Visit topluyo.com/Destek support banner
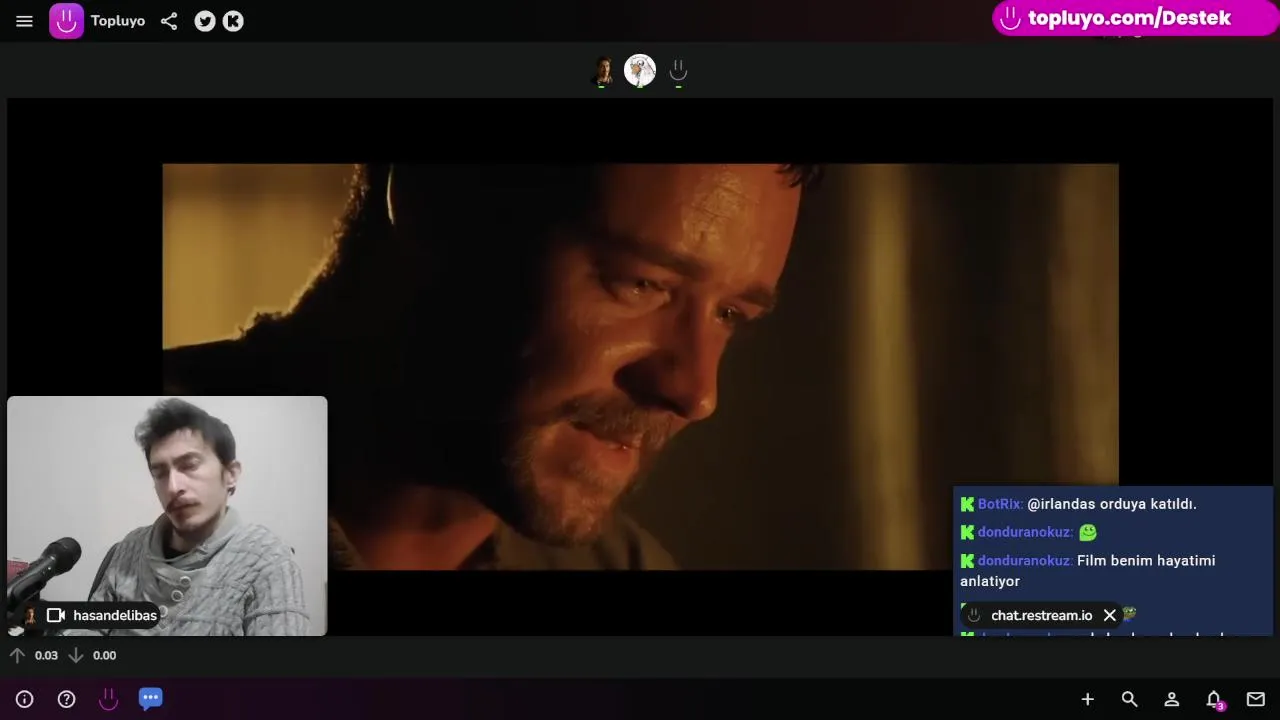 [1135, 18]
